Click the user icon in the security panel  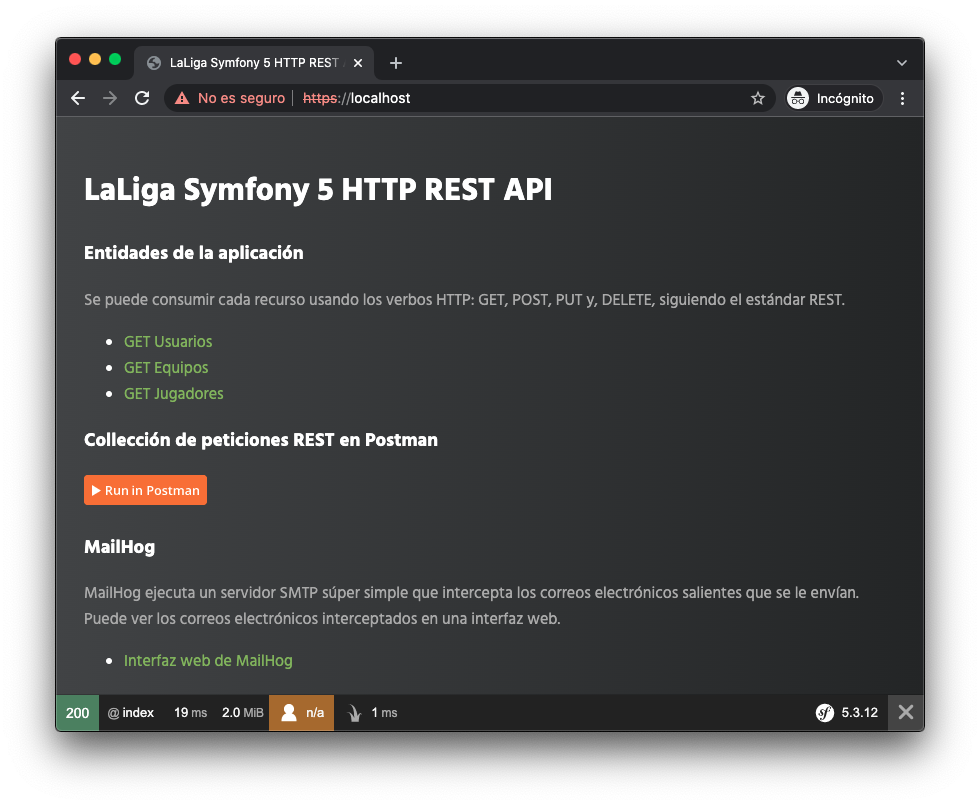pyautogui.click(x=289, y=712)
